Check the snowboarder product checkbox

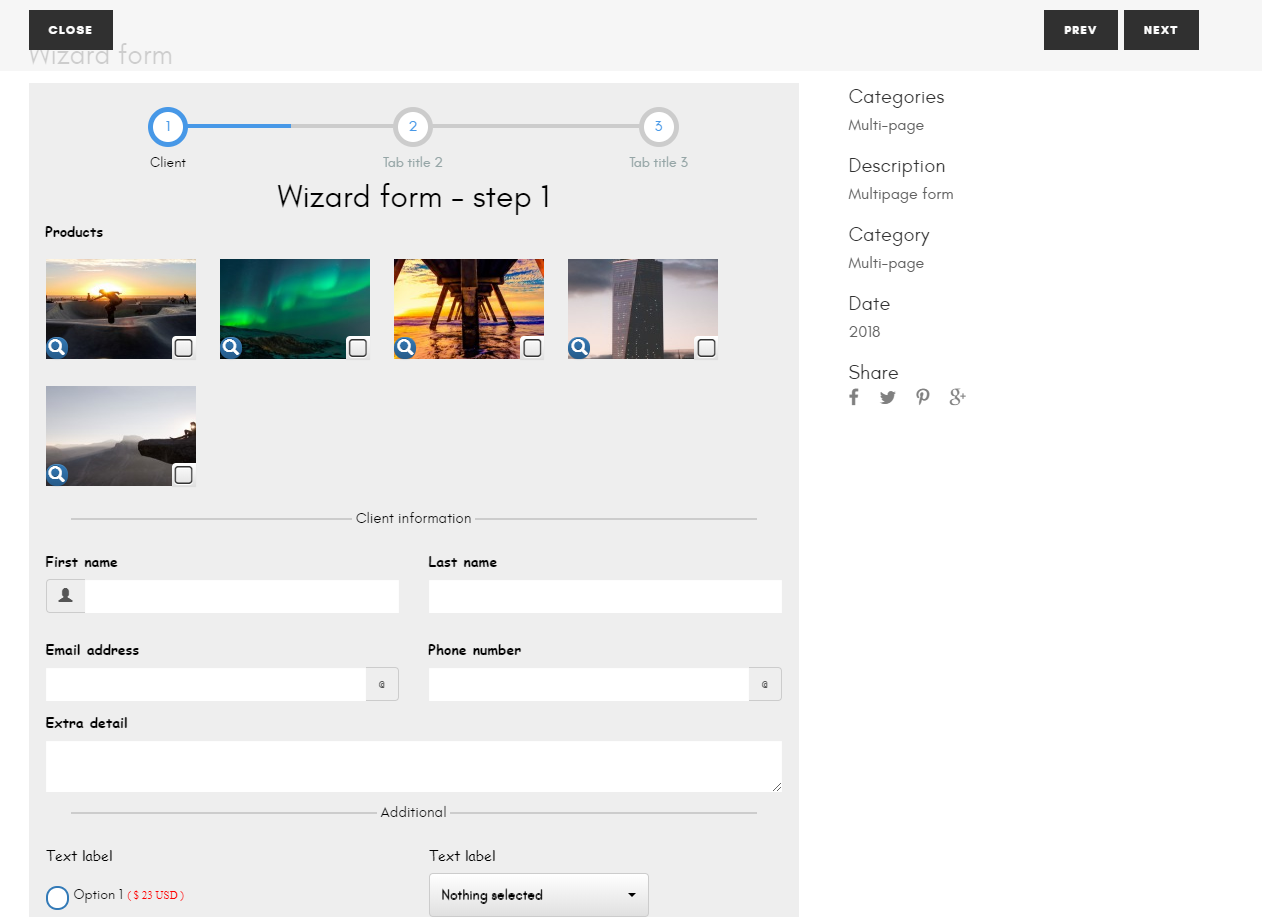tap(182, 348)
